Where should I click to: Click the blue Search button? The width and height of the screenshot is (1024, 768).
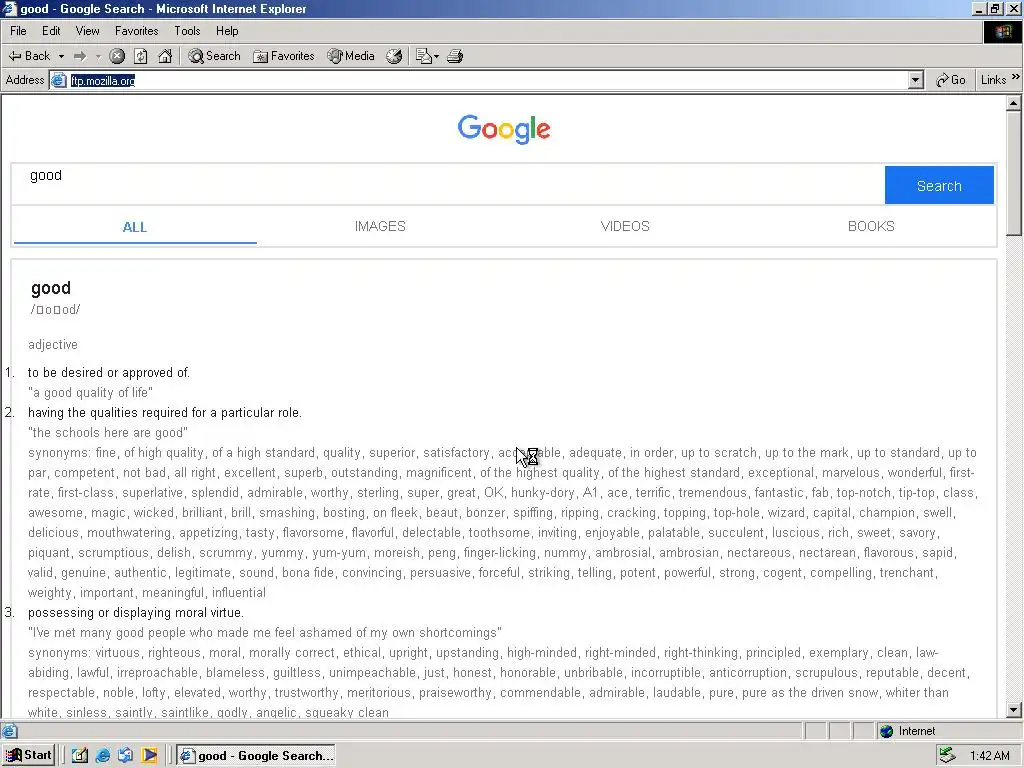pos(939,185)
